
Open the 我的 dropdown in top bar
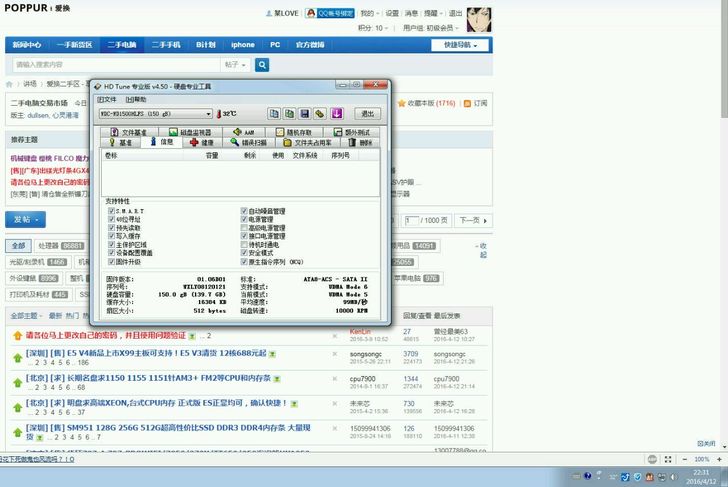pos(370,13)
